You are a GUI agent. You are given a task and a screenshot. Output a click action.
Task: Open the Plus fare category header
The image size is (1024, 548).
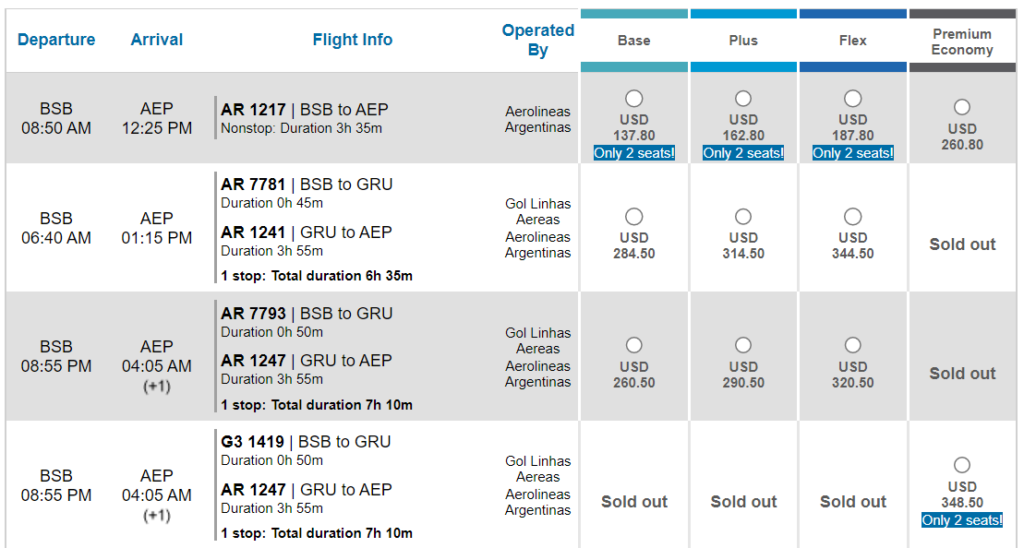click(x=743, y=40)
